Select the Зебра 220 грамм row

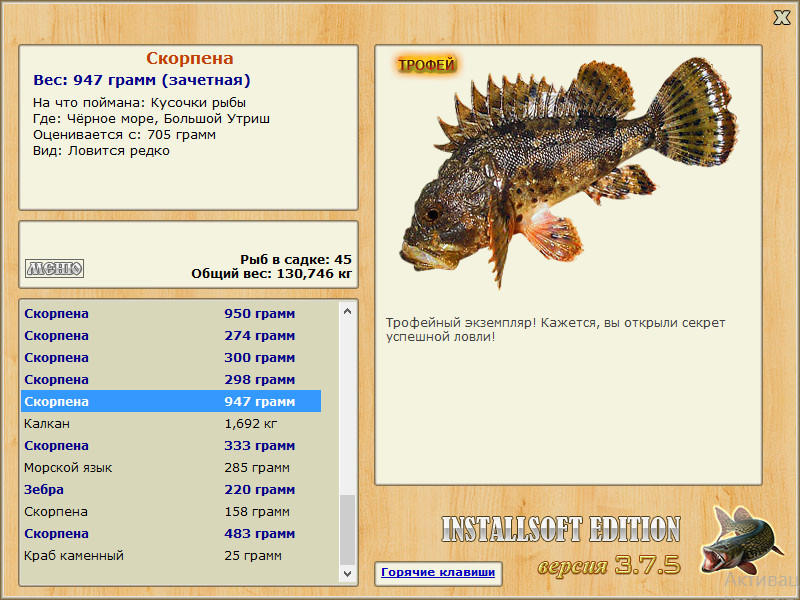coord(171,489)
